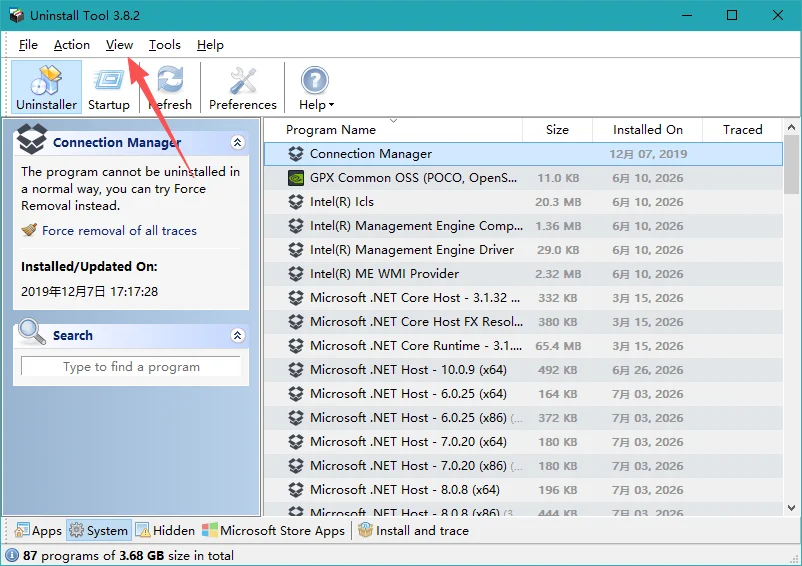Collapse the Connection Manager info panel
This screenshot has width=802, height=566.
point(237,143)
